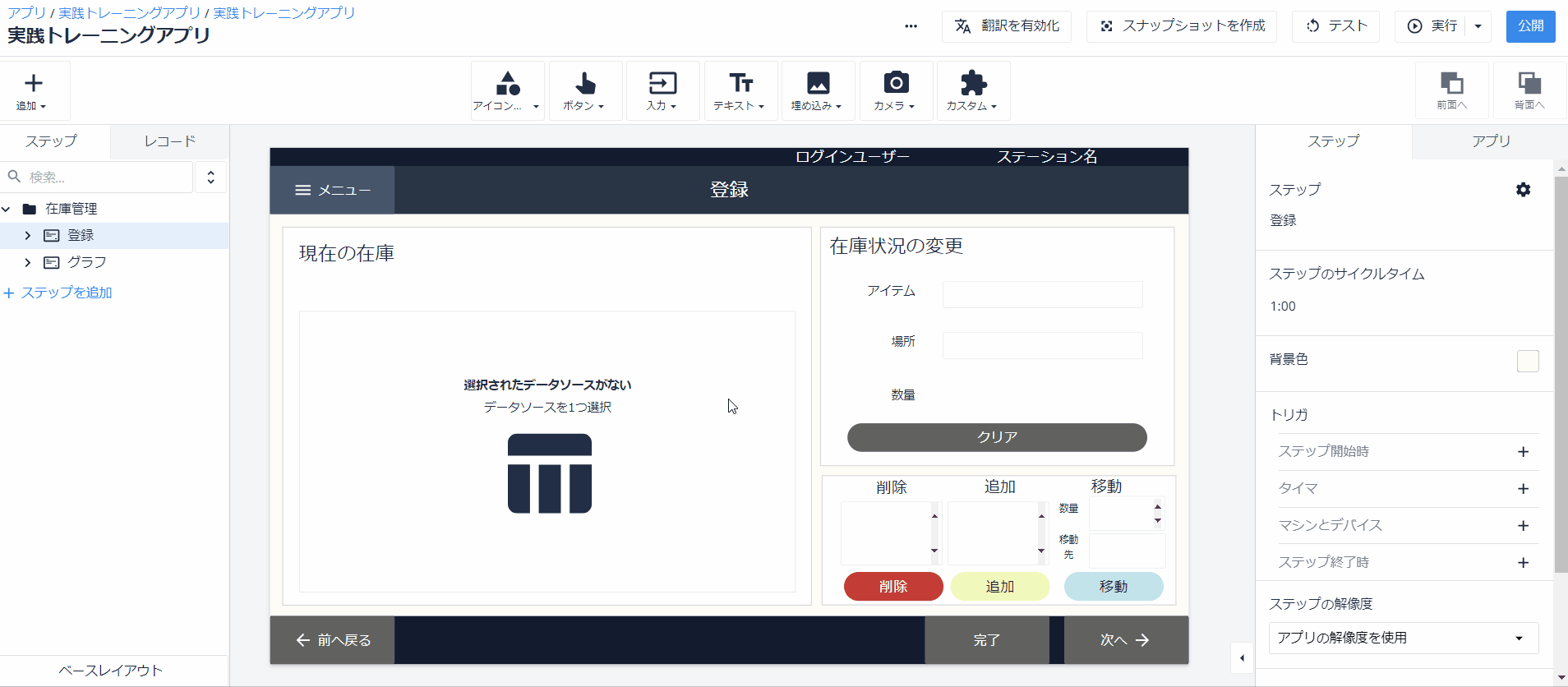
Task: Click the yellow 追加 button on canvas
Action: 1000,587
